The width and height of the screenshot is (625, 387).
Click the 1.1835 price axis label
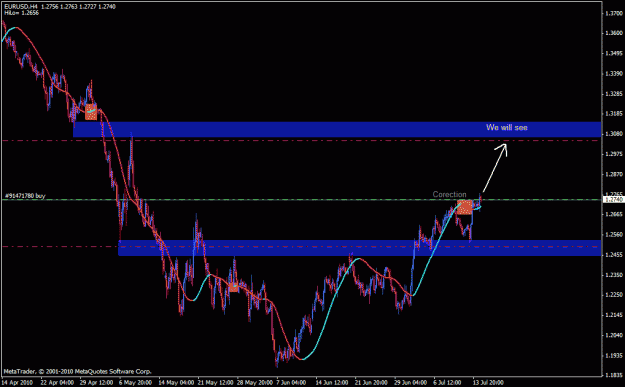point(613,375)
